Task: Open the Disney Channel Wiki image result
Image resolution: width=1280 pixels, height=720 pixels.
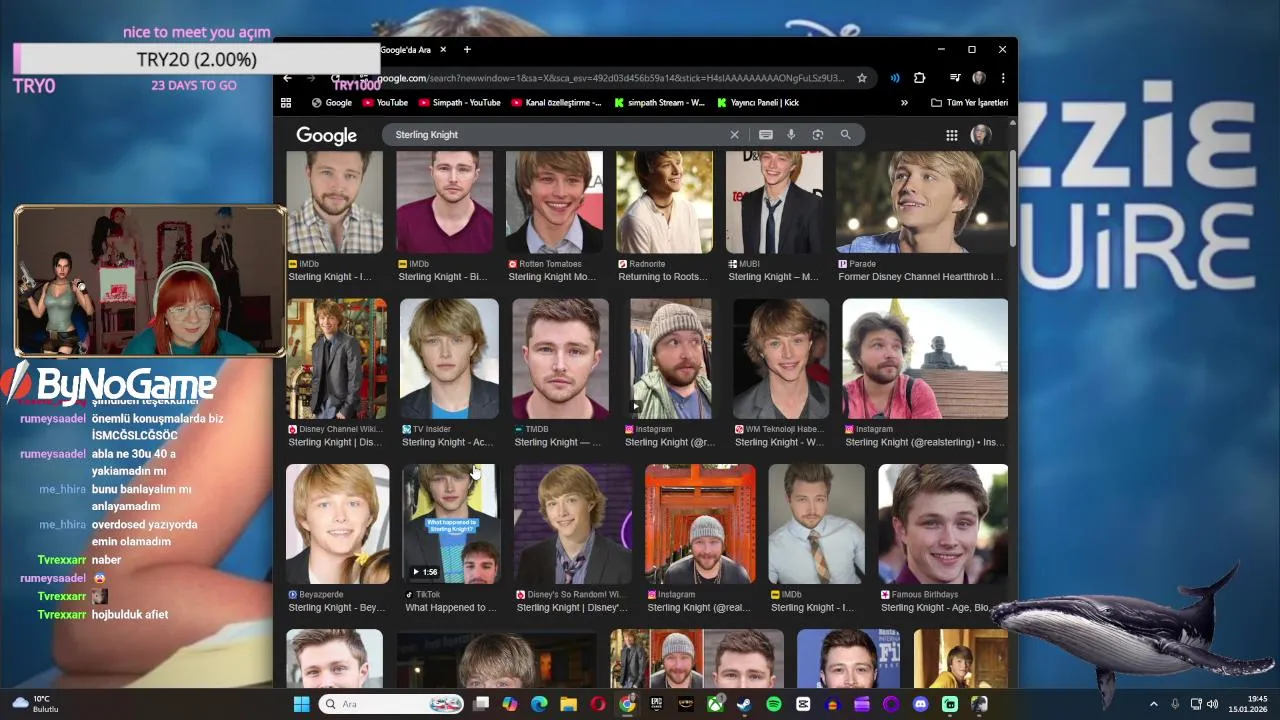Action: point(336,359)
